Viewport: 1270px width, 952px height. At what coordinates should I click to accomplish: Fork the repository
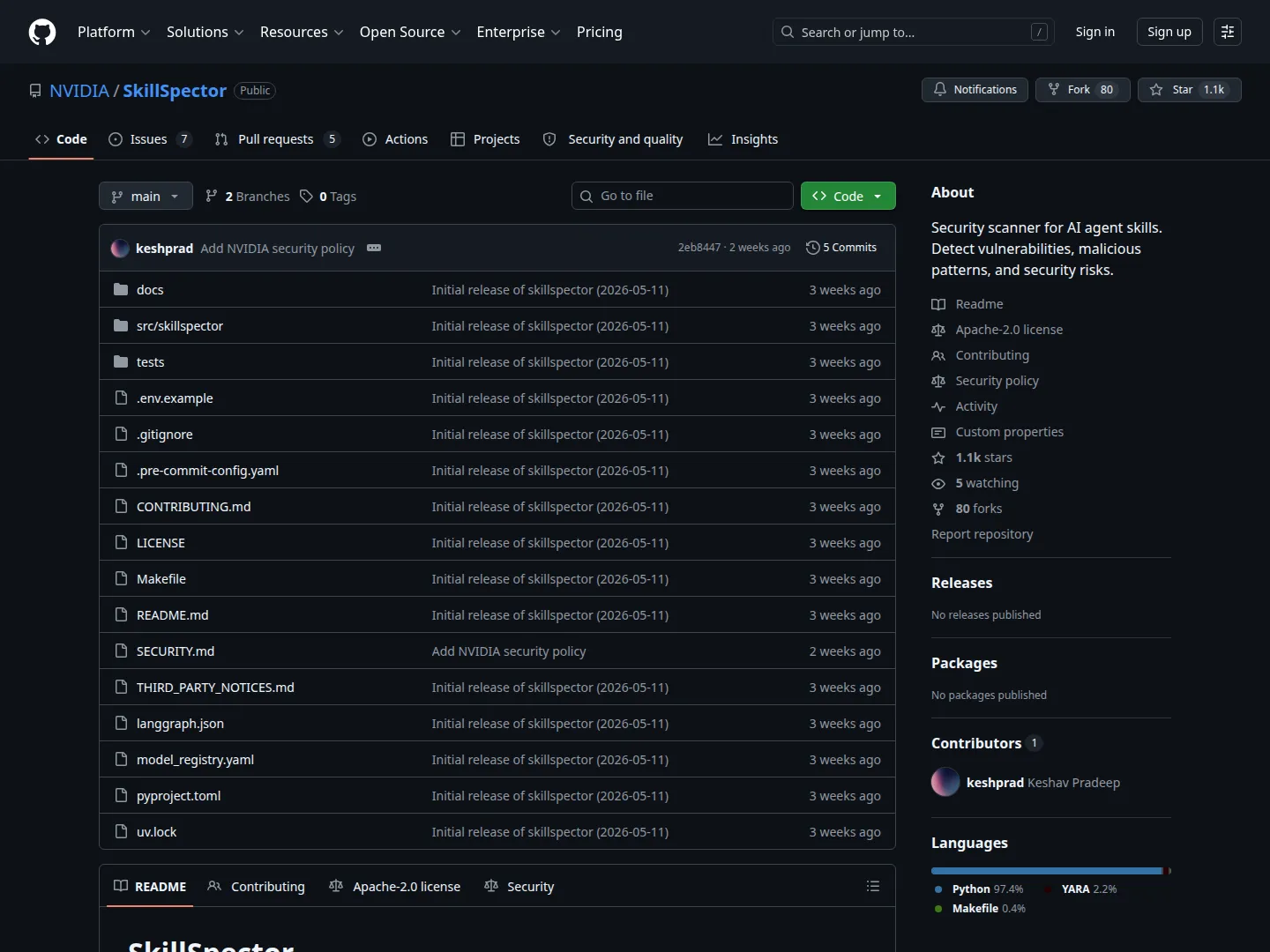point(1083,90)
